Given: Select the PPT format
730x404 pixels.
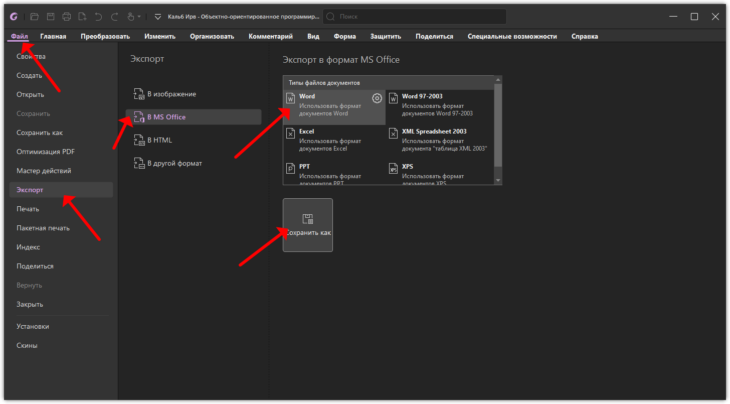Looking at the screenshot, I should click(x=334, y=173).
